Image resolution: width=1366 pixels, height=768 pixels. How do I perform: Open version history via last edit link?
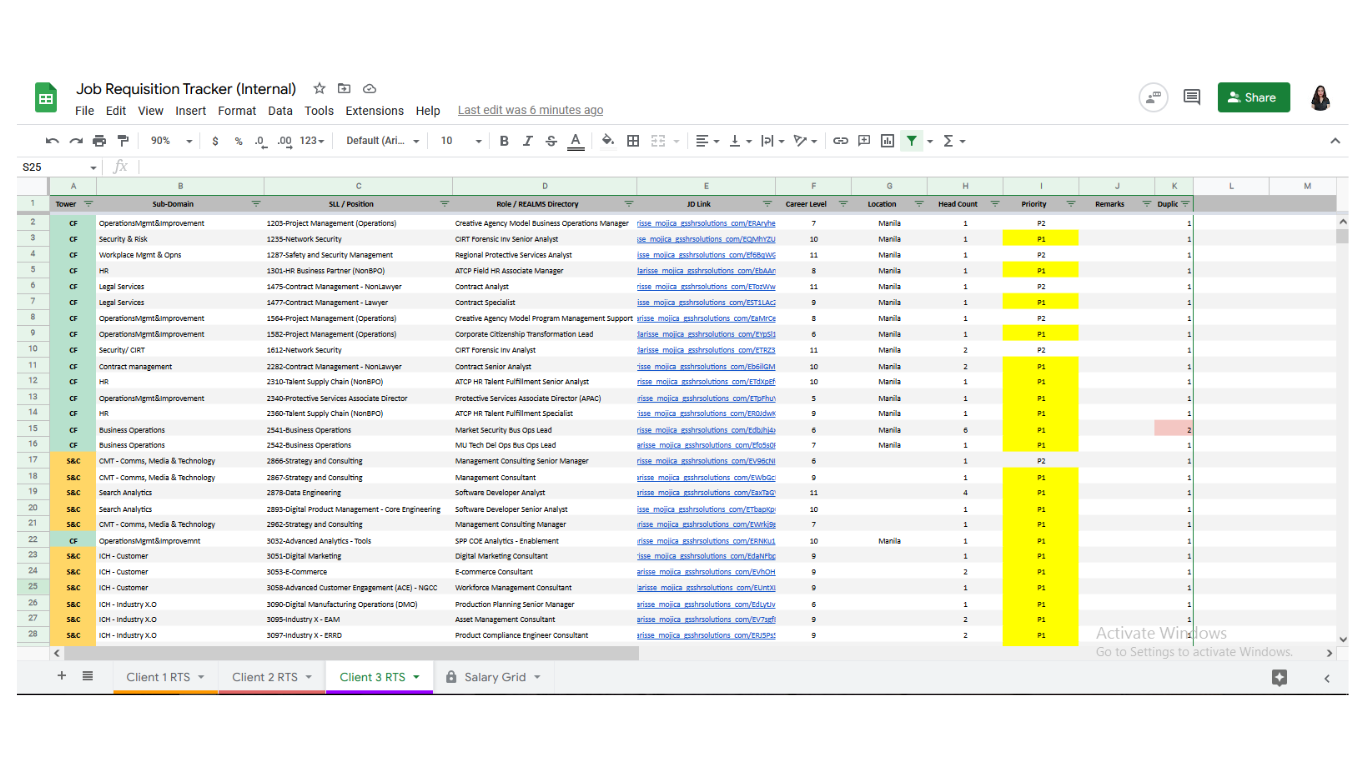pos(530,111)
